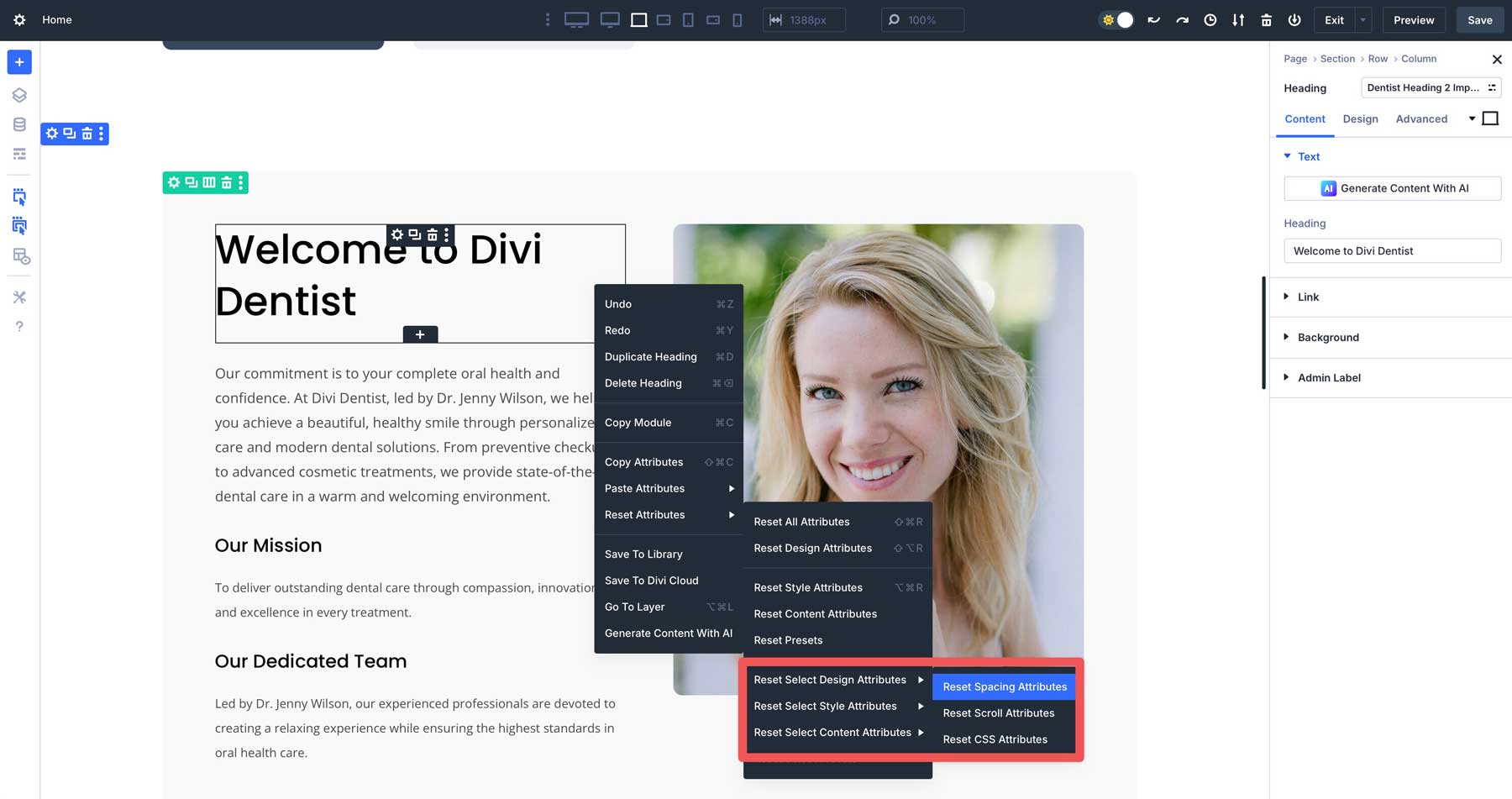Image resolution: width=1512 pixels, height=799 pixels.
Task: Toggle the builder light/dark theme switch
Action: click(x=1116, y=19)
